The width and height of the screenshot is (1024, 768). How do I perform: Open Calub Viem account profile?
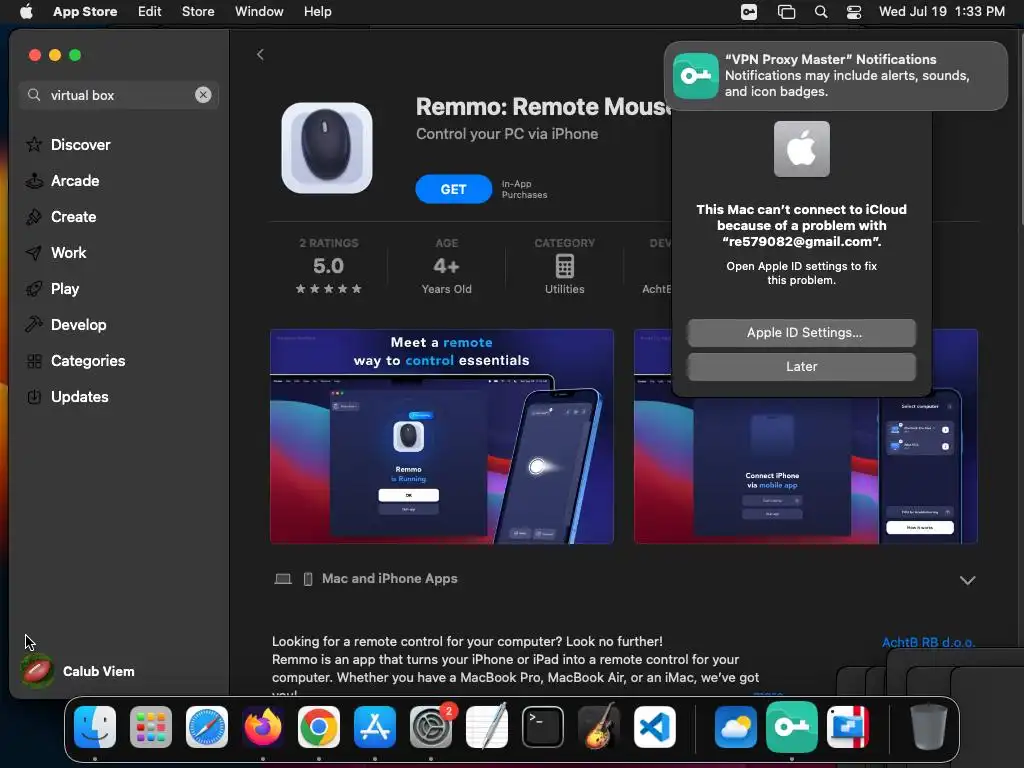(x=78, y=671)
